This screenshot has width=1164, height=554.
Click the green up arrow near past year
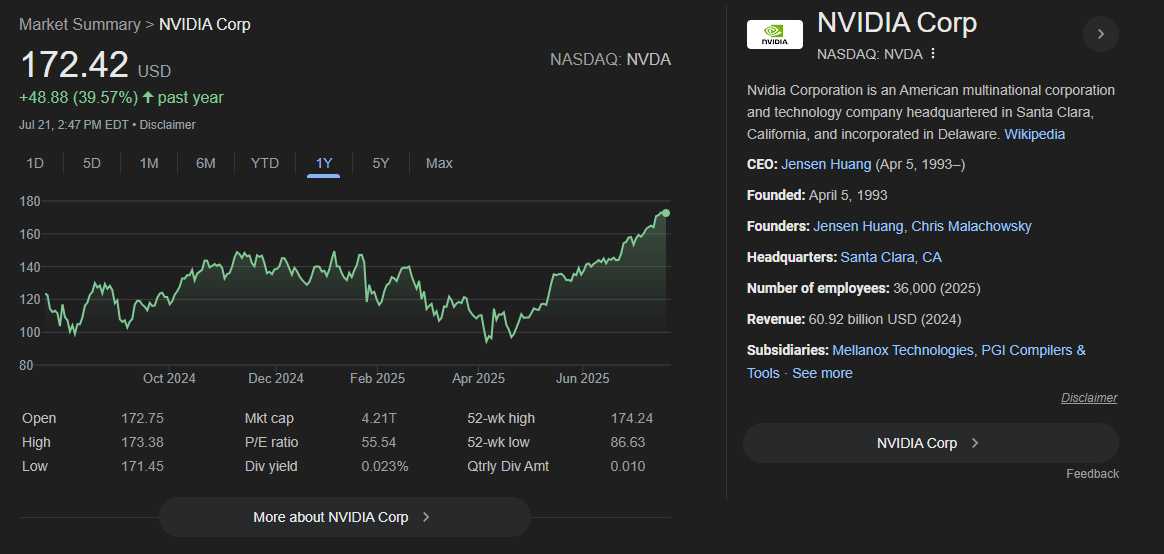148,97
